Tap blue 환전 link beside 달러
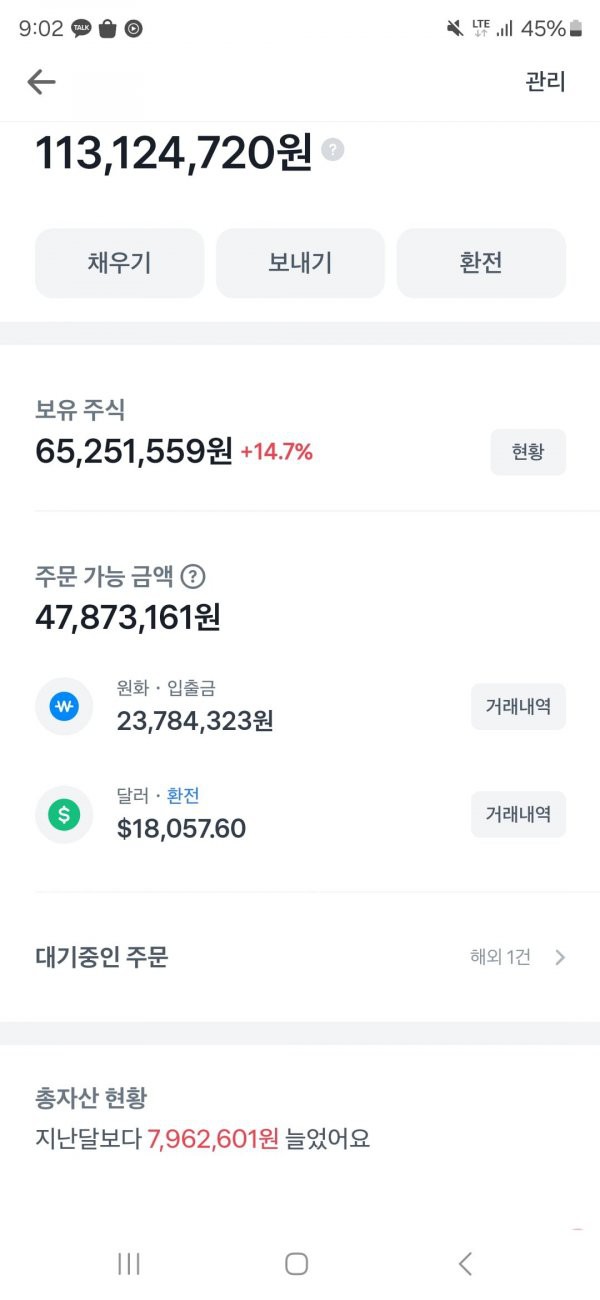This screenshot has width=600, height=1300. coord(183,796)
